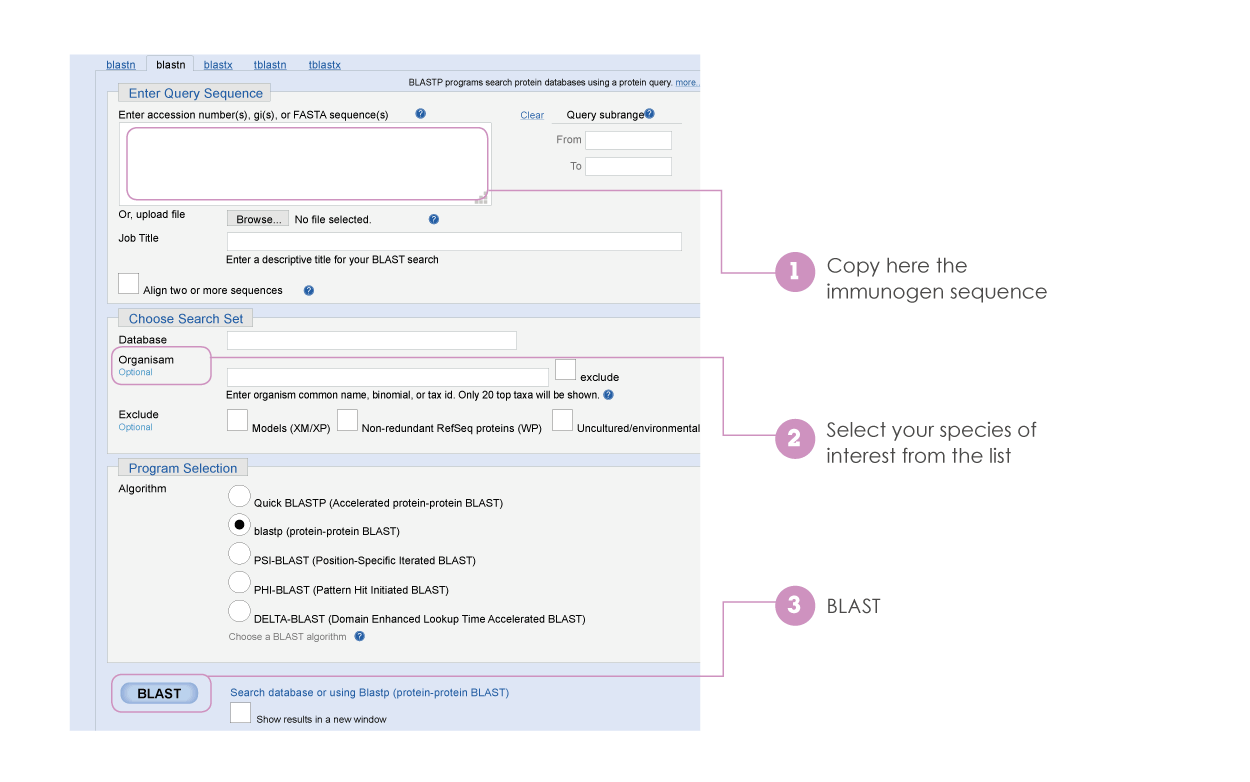Image resolution: width=1250 pixels, height=782 pixels.
Task: Click the pink step 1 circle
Action: [x=795, y=271]
